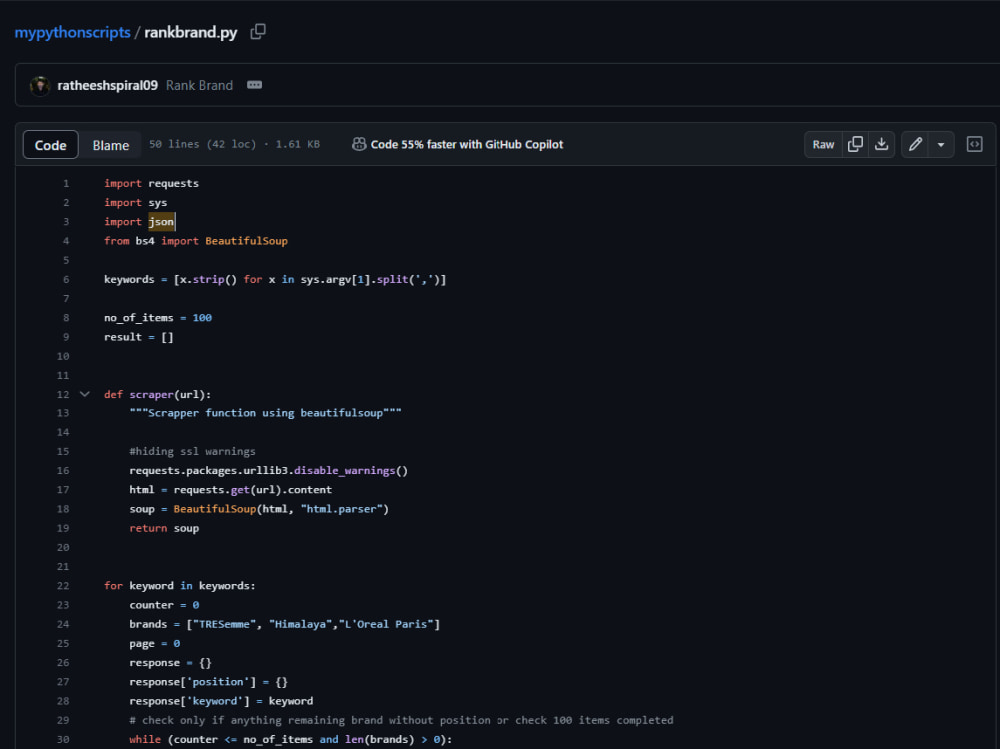Copy the file path icon next to rankbrand.py
This screenshot has width=1000, height=749.
pos(258,32)
